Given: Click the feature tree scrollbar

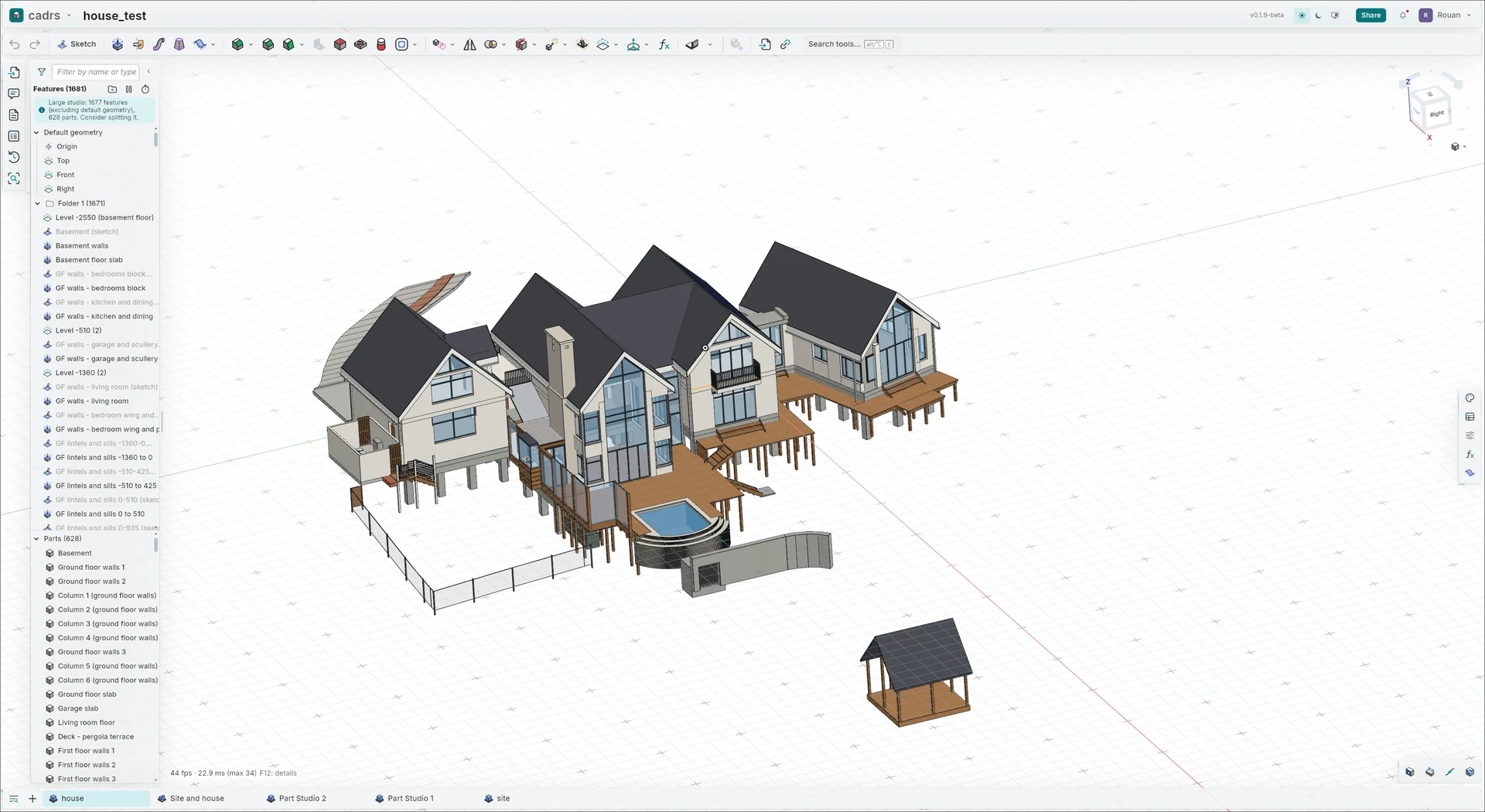Looking at the screenshot, I should (x=155, y=140).
